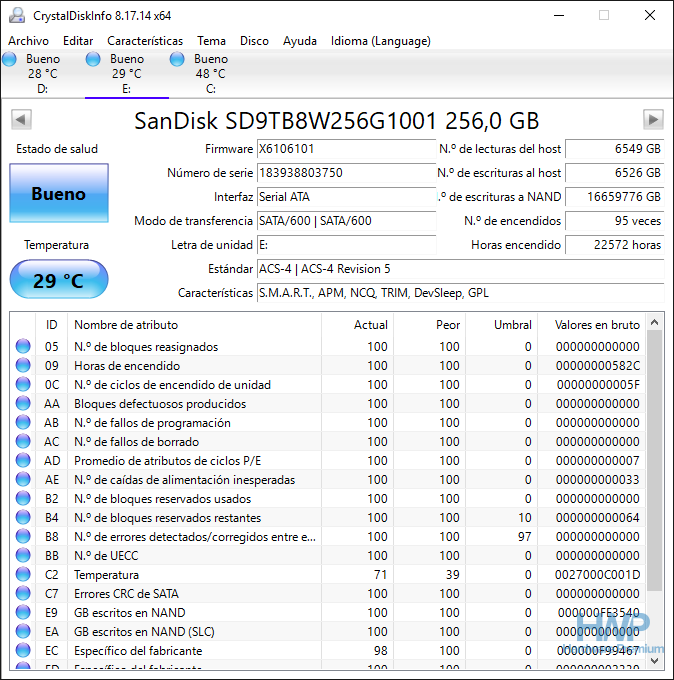This screenshot has height=680, width=674.
Task: Click status icon for attribute B2
Action: click(23, 499)
